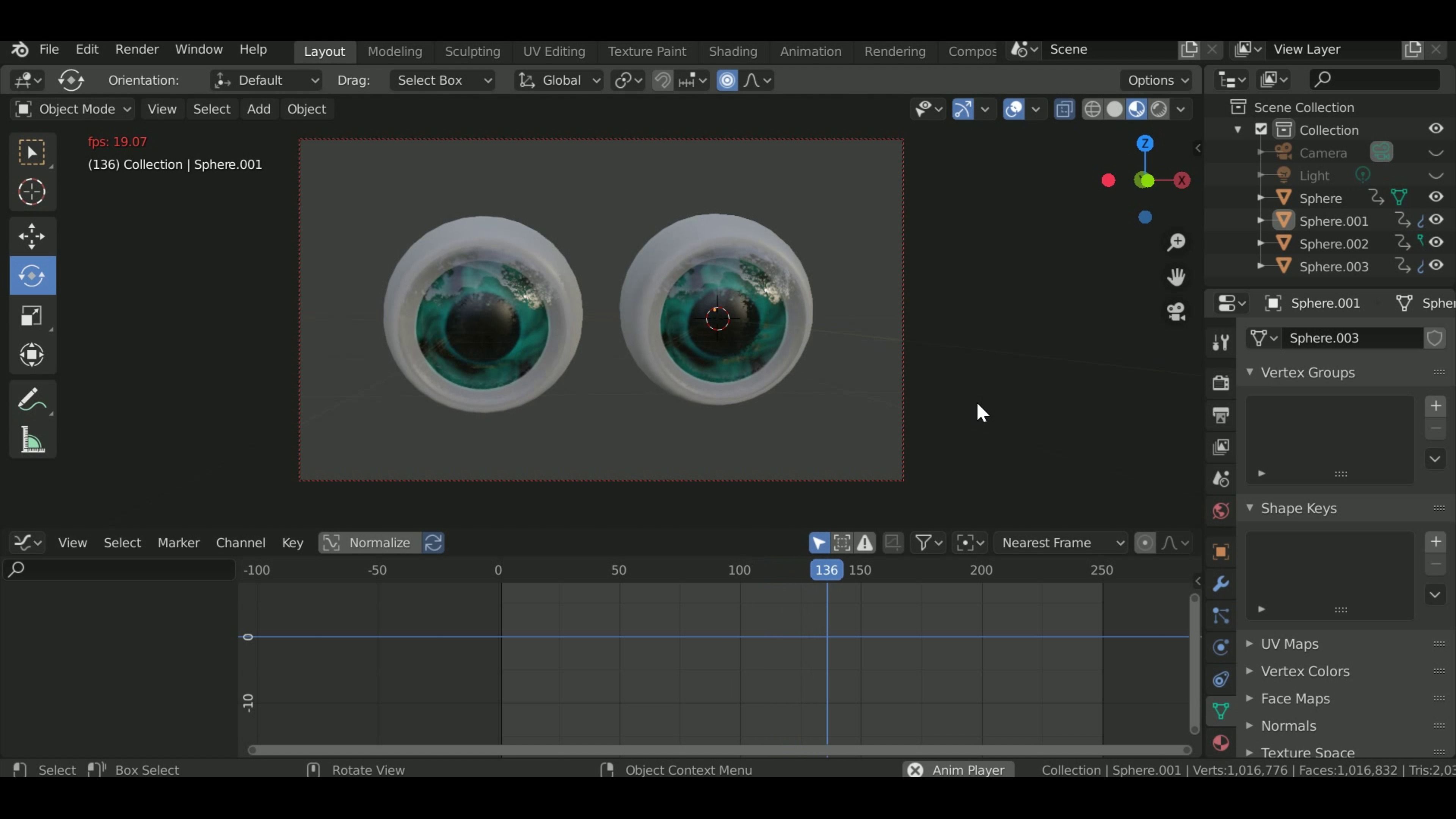Image resolution: width=1456 pixels, height=819 pixels.
Task: Expand the Face Maps panel
Action: (x=1250, y=698)
